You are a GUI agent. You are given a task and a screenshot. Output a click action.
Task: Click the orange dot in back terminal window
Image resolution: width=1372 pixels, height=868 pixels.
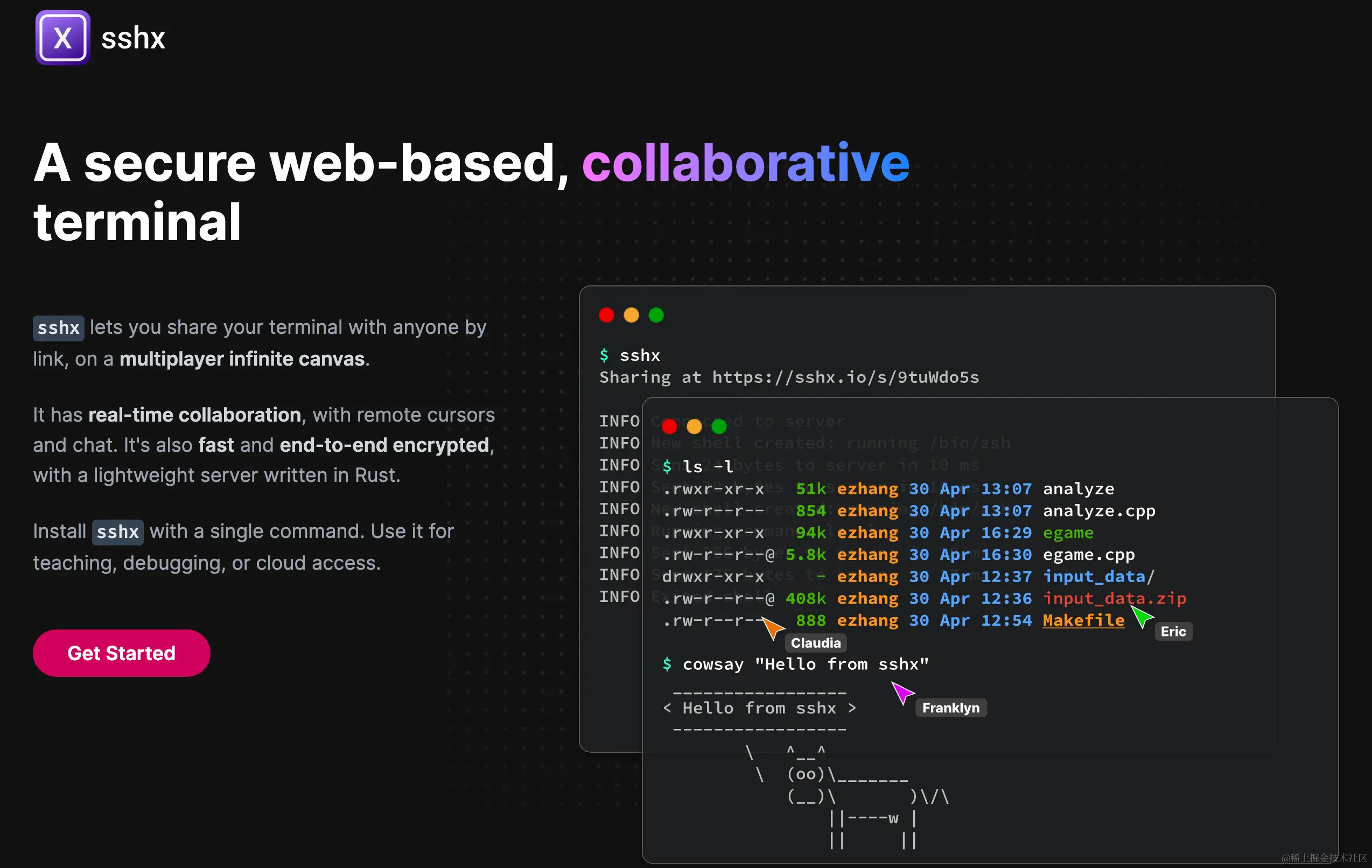pyautogui.click(x=631, y=314)
